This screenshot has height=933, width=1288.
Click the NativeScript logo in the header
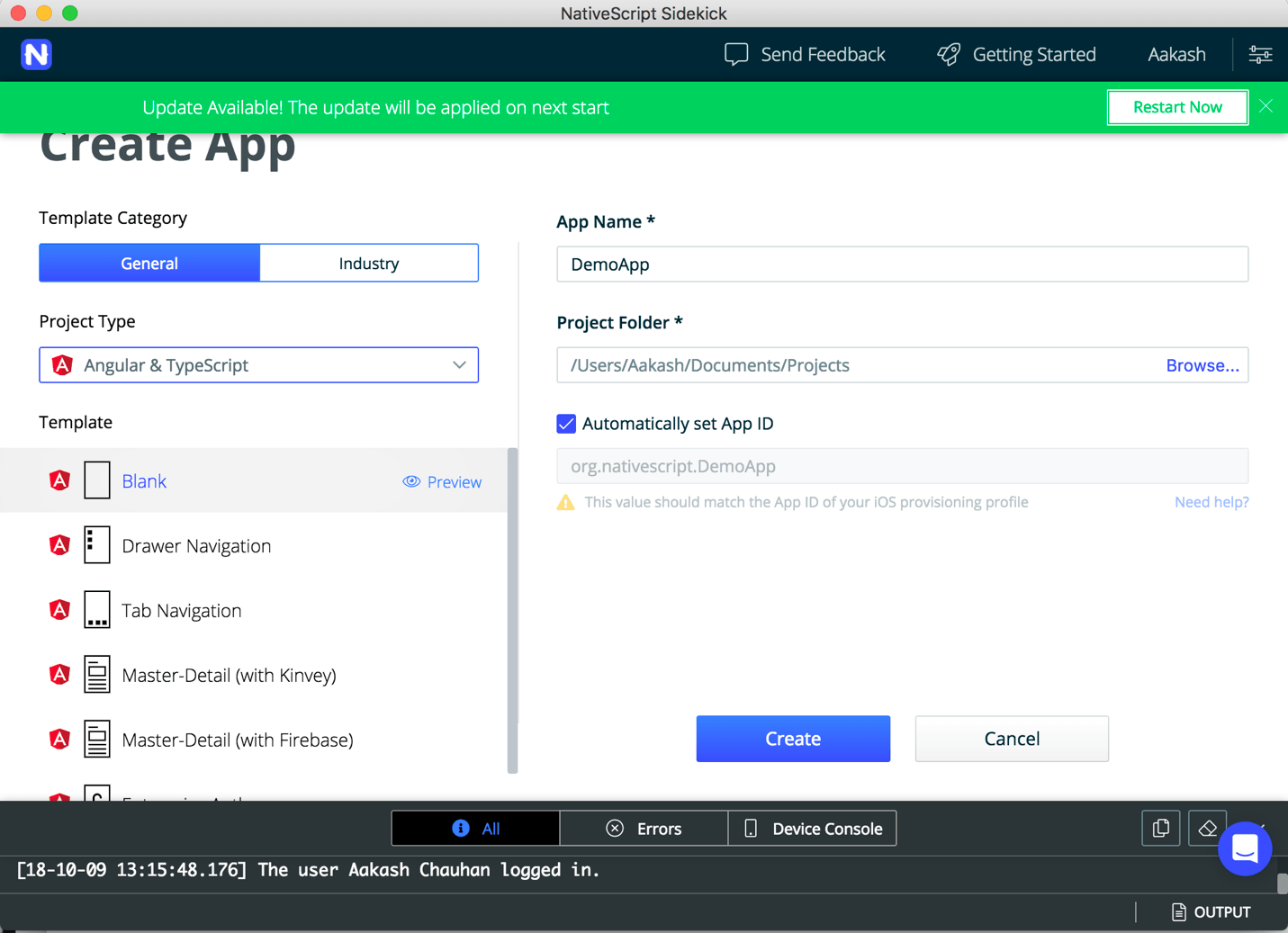[36, 54]
